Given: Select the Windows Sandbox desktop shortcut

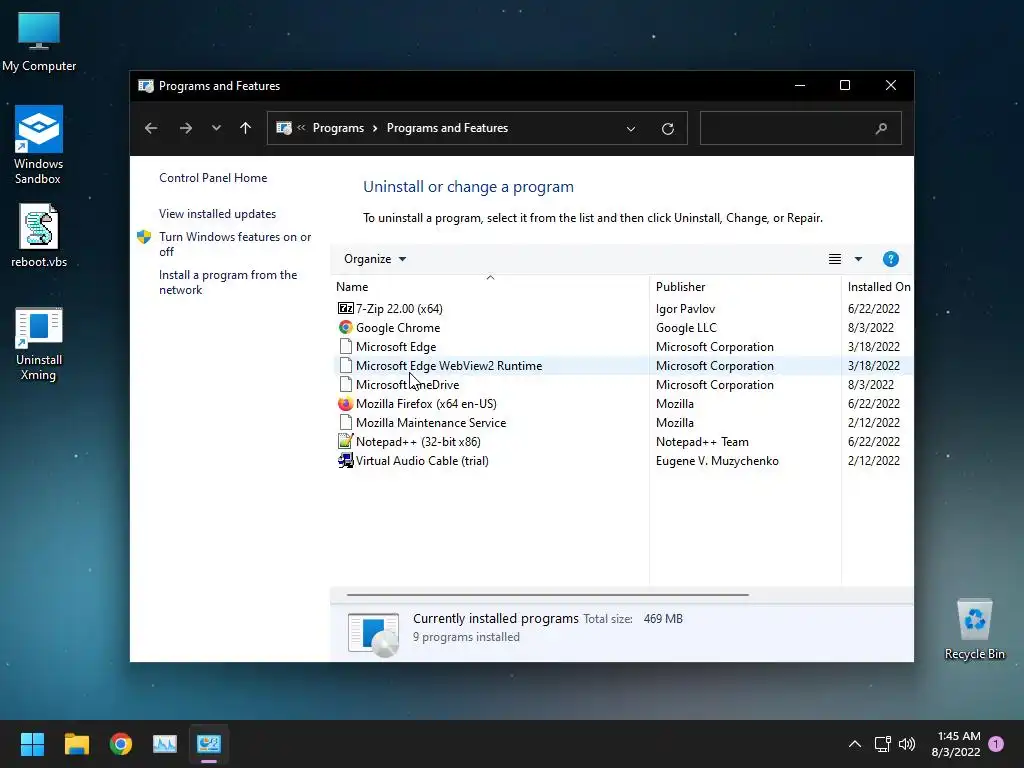Looking at the screenshot, I should (x=39, y=145).
